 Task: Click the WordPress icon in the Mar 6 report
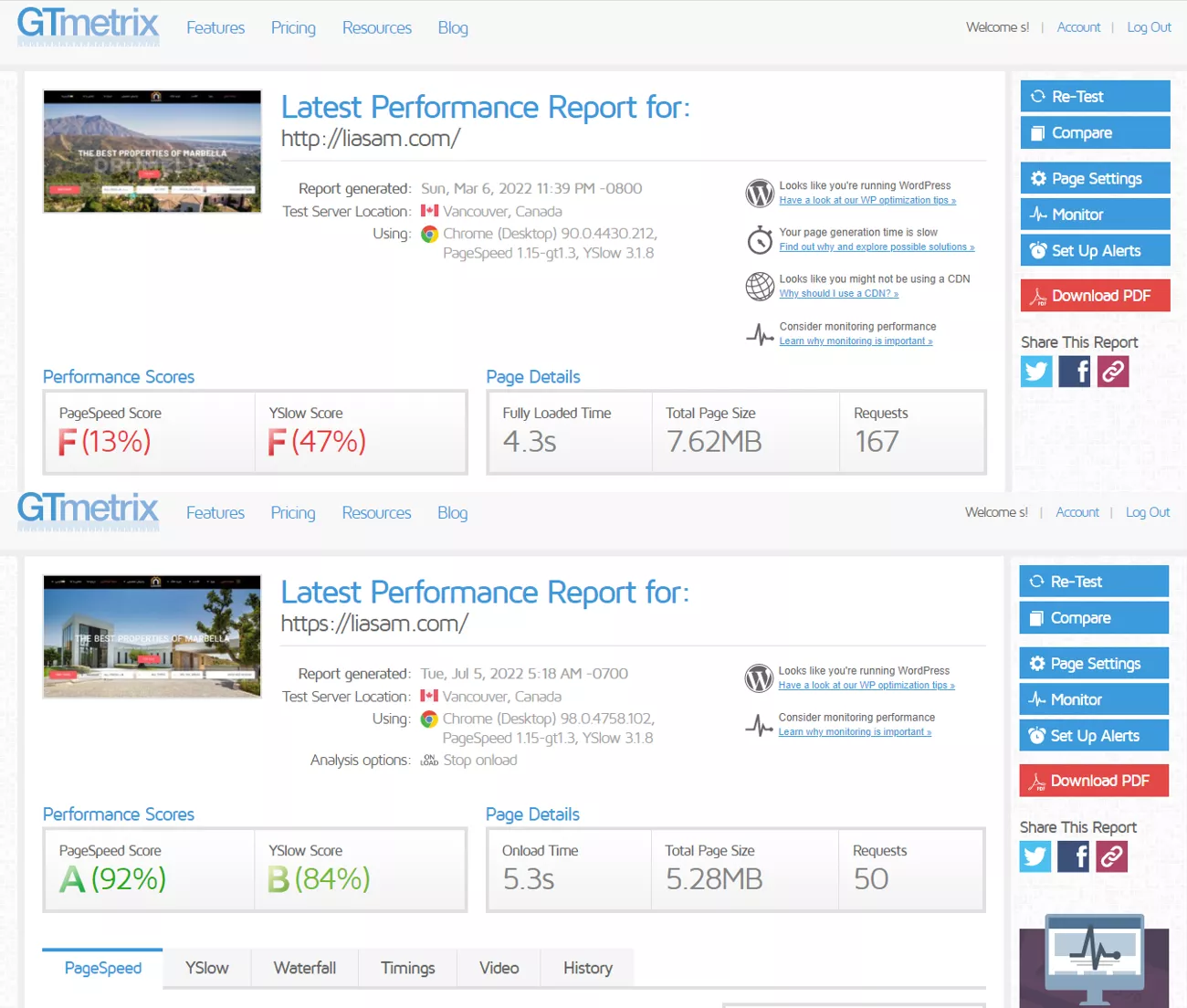pos(760,193)
